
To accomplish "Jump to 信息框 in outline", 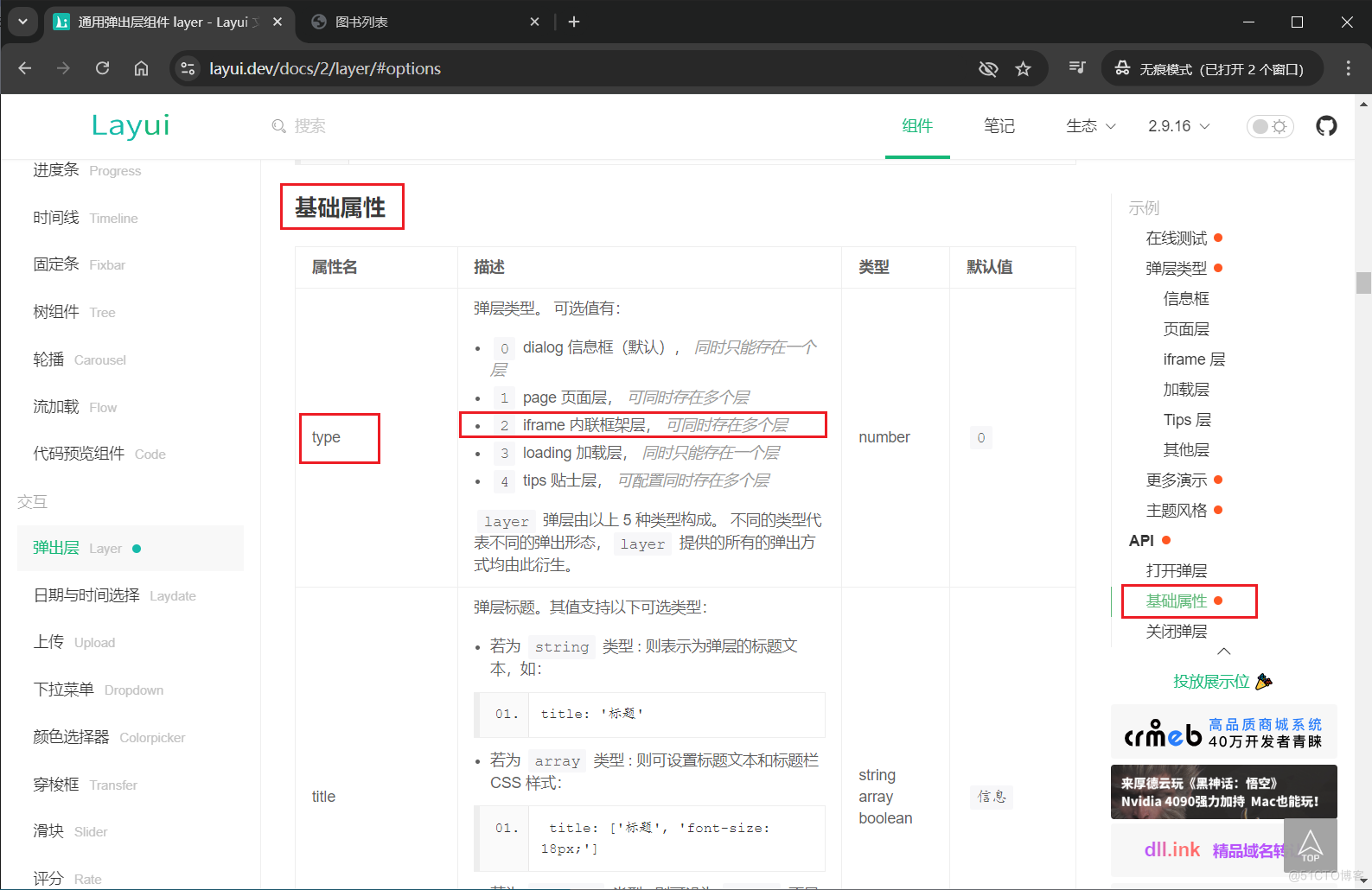I will click(x=1186, y=299).
